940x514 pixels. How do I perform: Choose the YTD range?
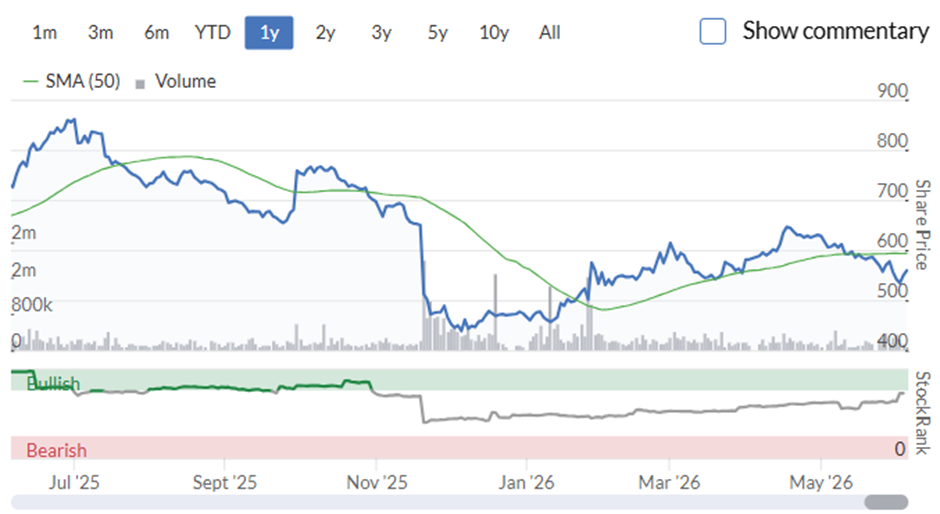213,32
